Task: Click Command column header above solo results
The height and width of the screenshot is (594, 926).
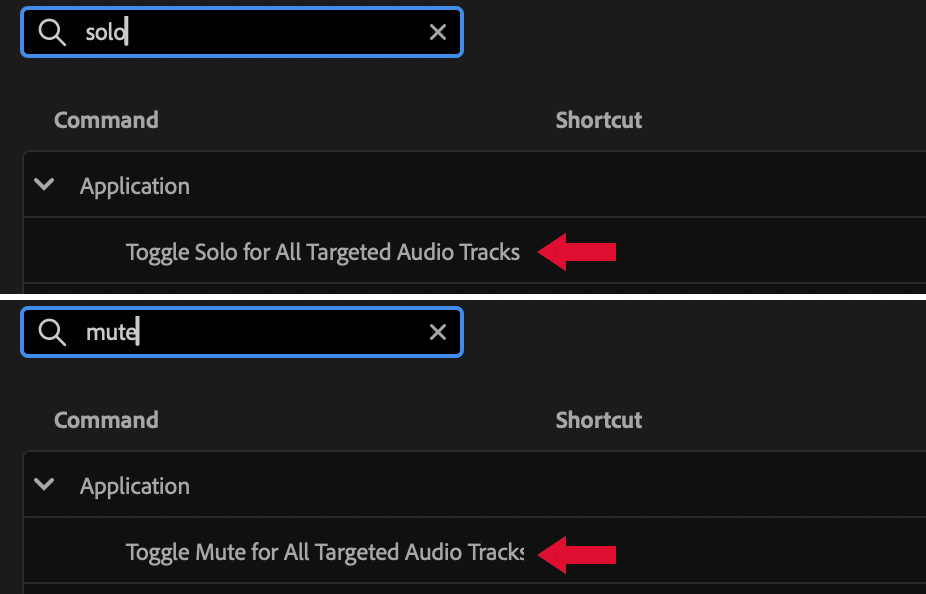Action: pos(106,120)
